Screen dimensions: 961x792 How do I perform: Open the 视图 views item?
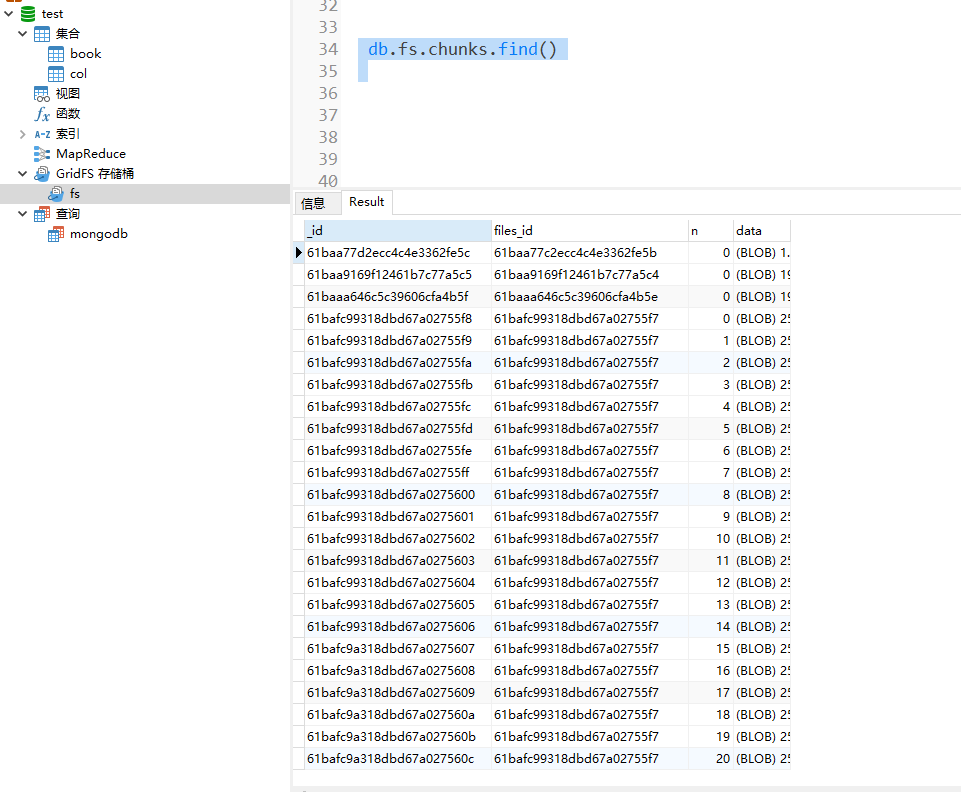point(68,94)
